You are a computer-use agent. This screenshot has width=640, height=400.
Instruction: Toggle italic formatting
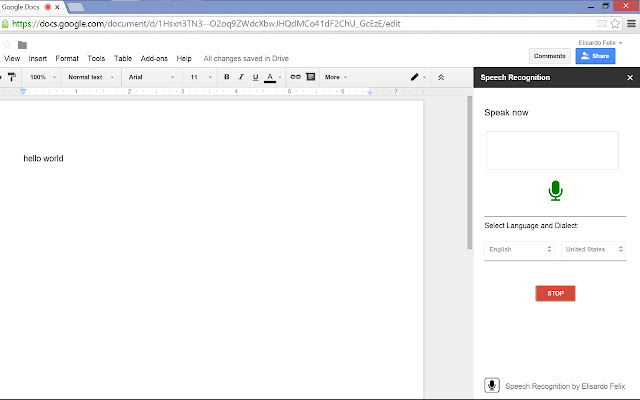pyautogui.click(x=241, y=77)
